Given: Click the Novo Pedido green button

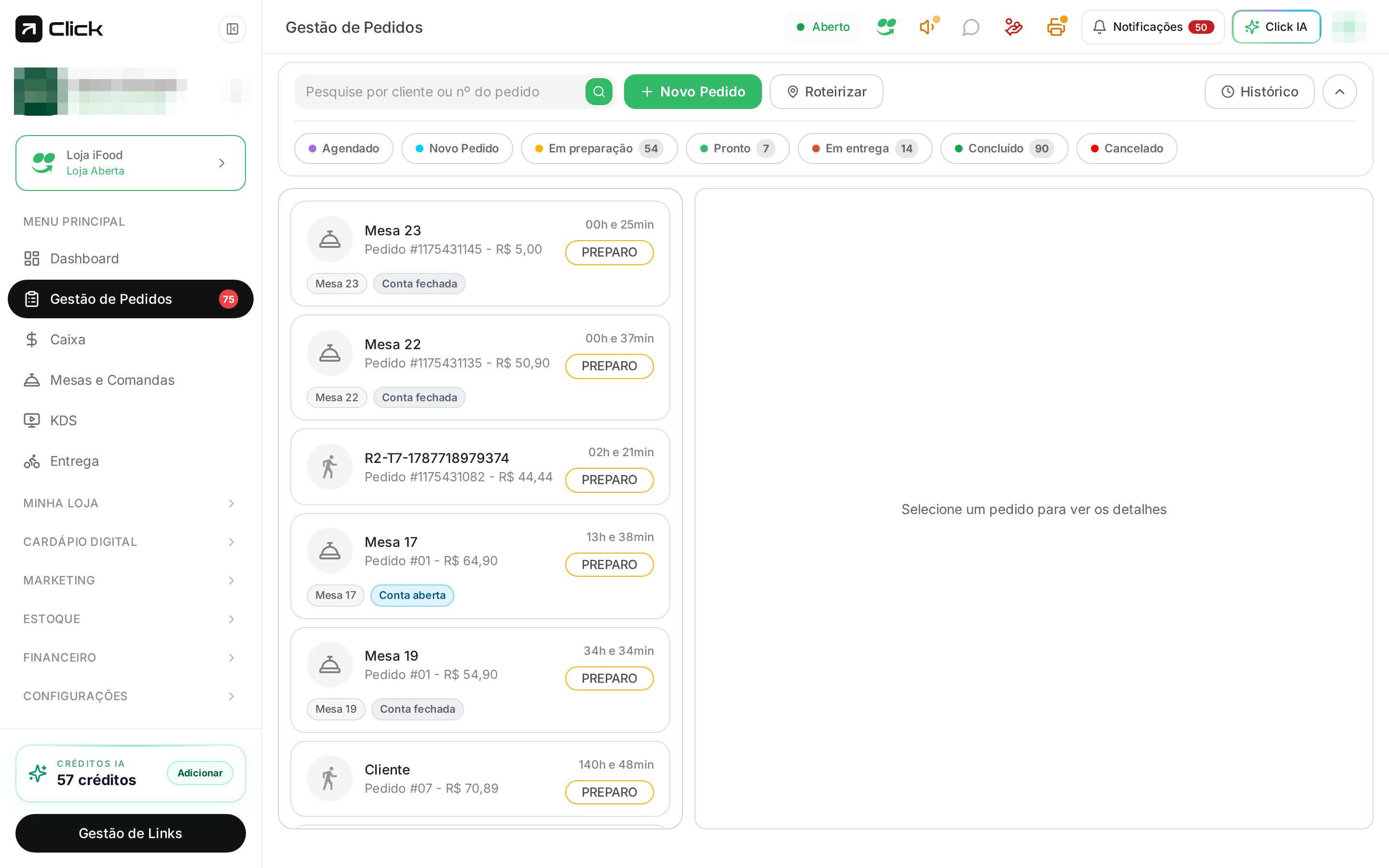Looking at the screenshot, I should [x=692, y=92].
